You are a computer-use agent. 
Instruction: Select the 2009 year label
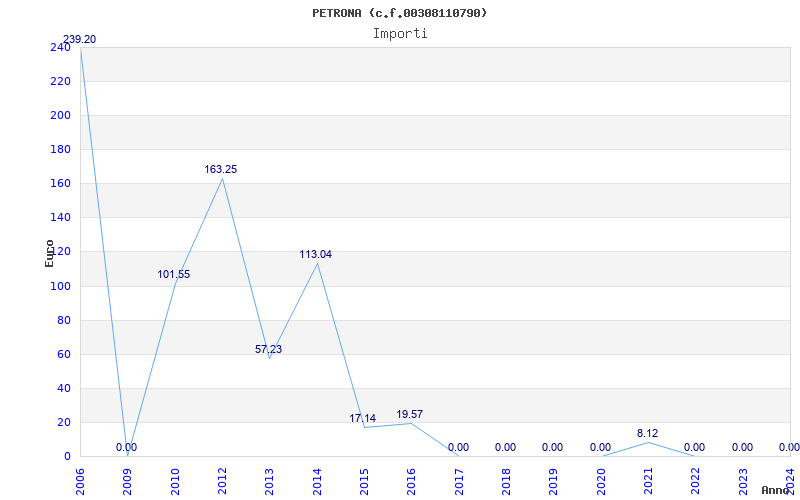(128, 482)
